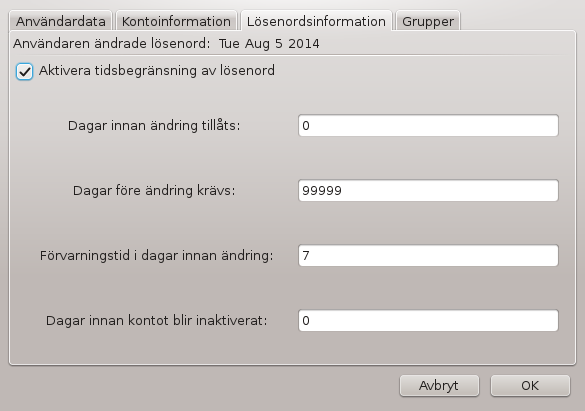The width and height of the screenshot is (585, 411).
Task: Uncheck the Aktivera tidsbegränsning av lösenord checkbox
Action: click(x=25, y=71)
